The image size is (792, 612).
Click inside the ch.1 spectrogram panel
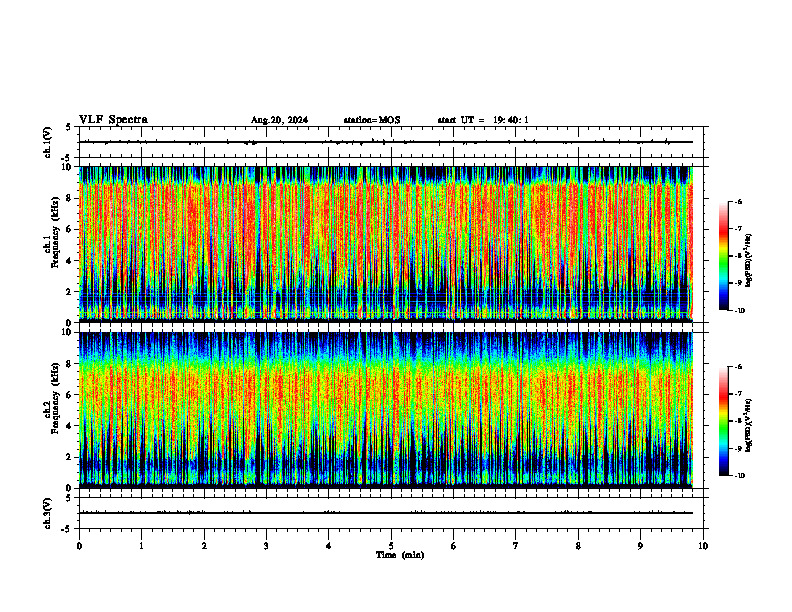(x=386, y=244)
